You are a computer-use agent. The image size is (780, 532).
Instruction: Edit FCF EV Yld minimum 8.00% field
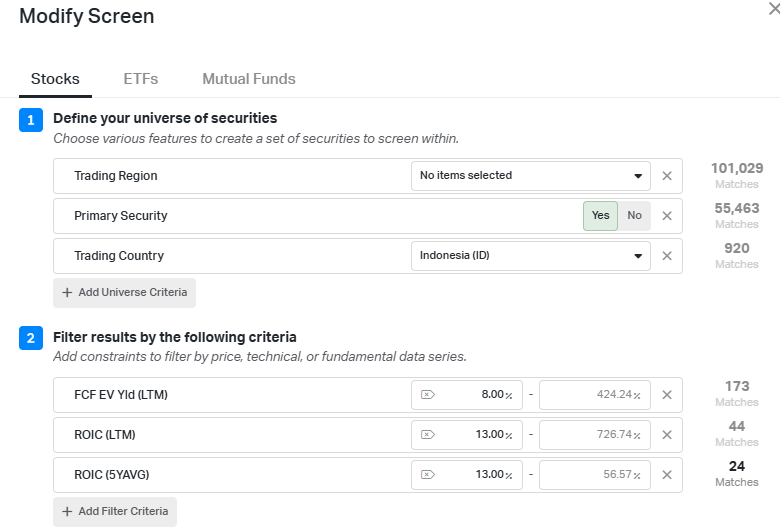pyautogui.click(x=467, y=395)
